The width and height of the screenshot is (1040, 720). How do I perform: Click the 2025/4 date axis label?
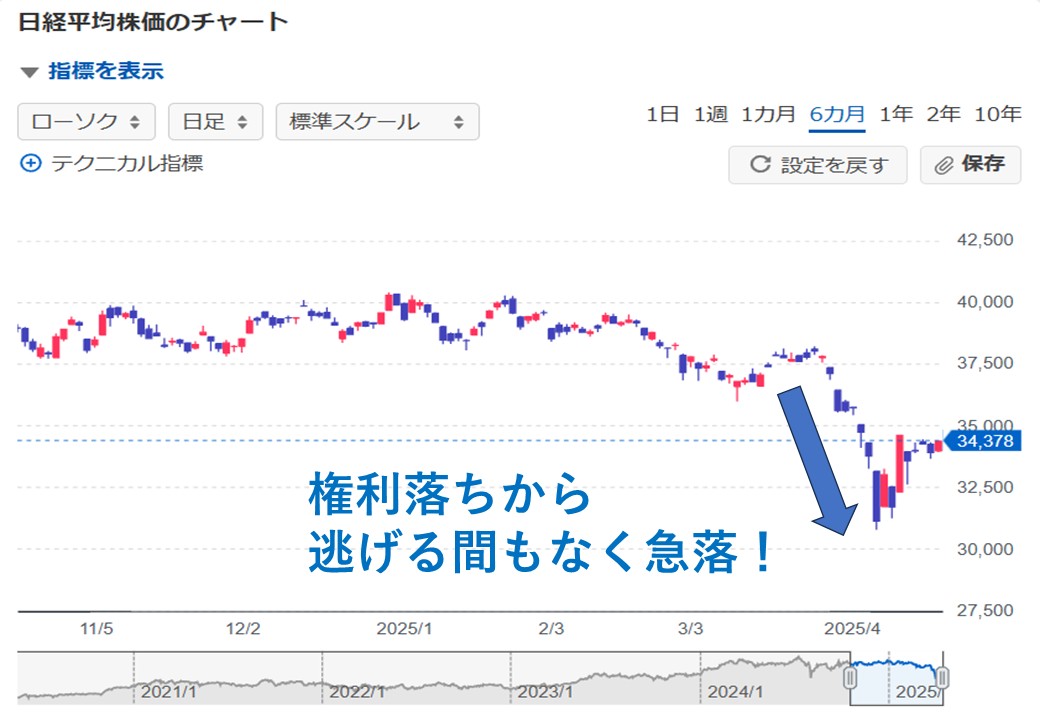tap(852, 629)
